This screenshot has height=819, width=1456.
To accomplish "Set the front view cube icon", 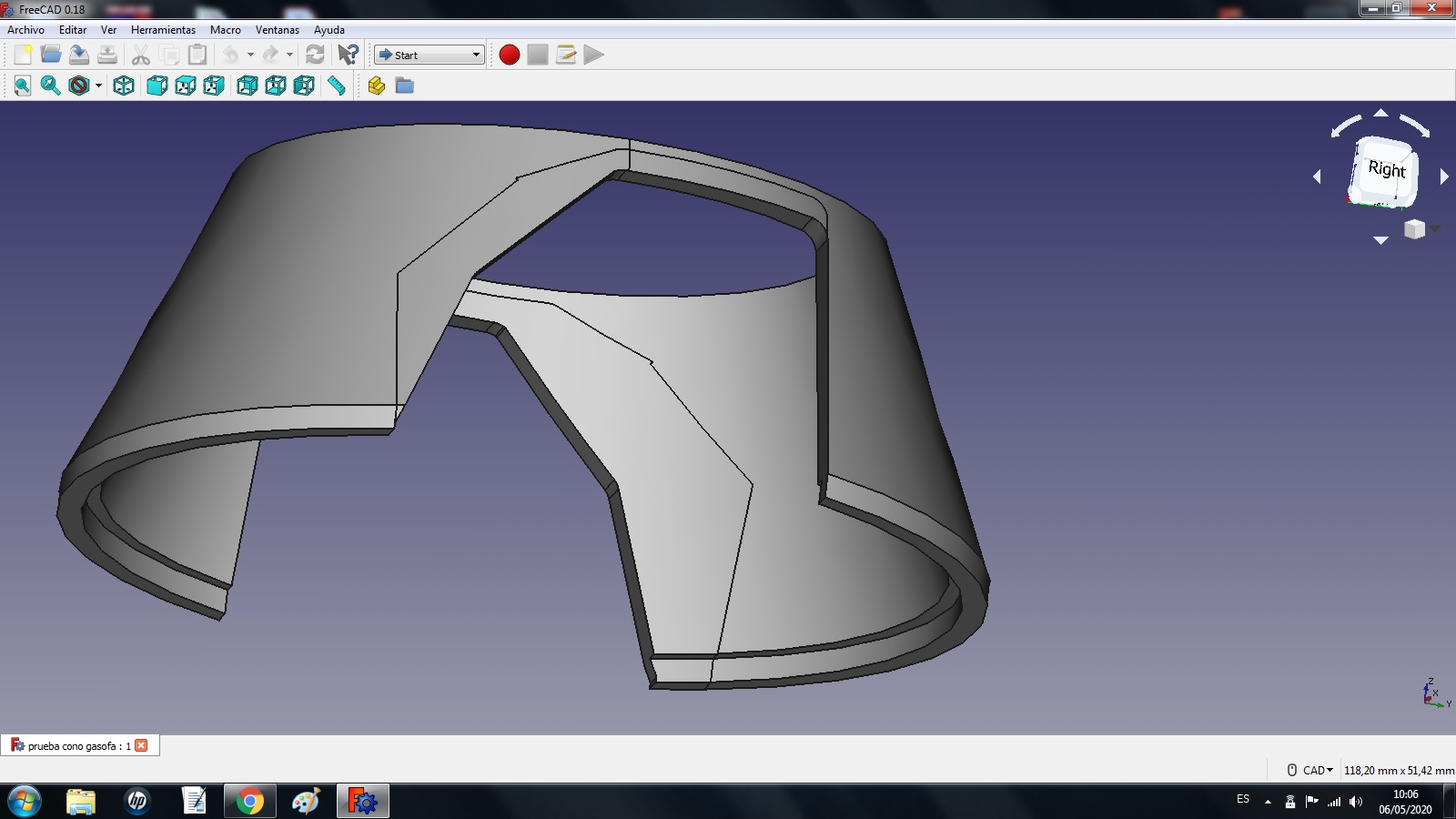I will (x=157, y=86).
